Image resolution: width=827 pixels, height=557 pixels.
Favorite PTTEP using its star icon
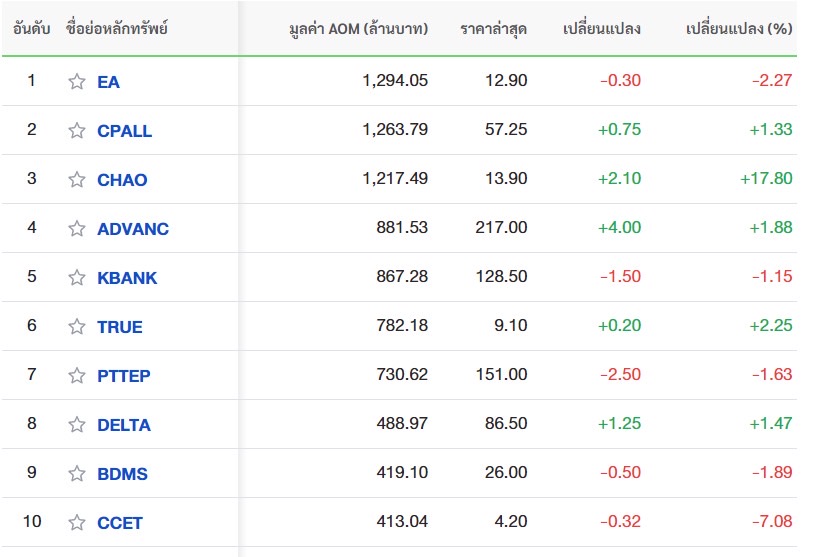click(77, 376)
